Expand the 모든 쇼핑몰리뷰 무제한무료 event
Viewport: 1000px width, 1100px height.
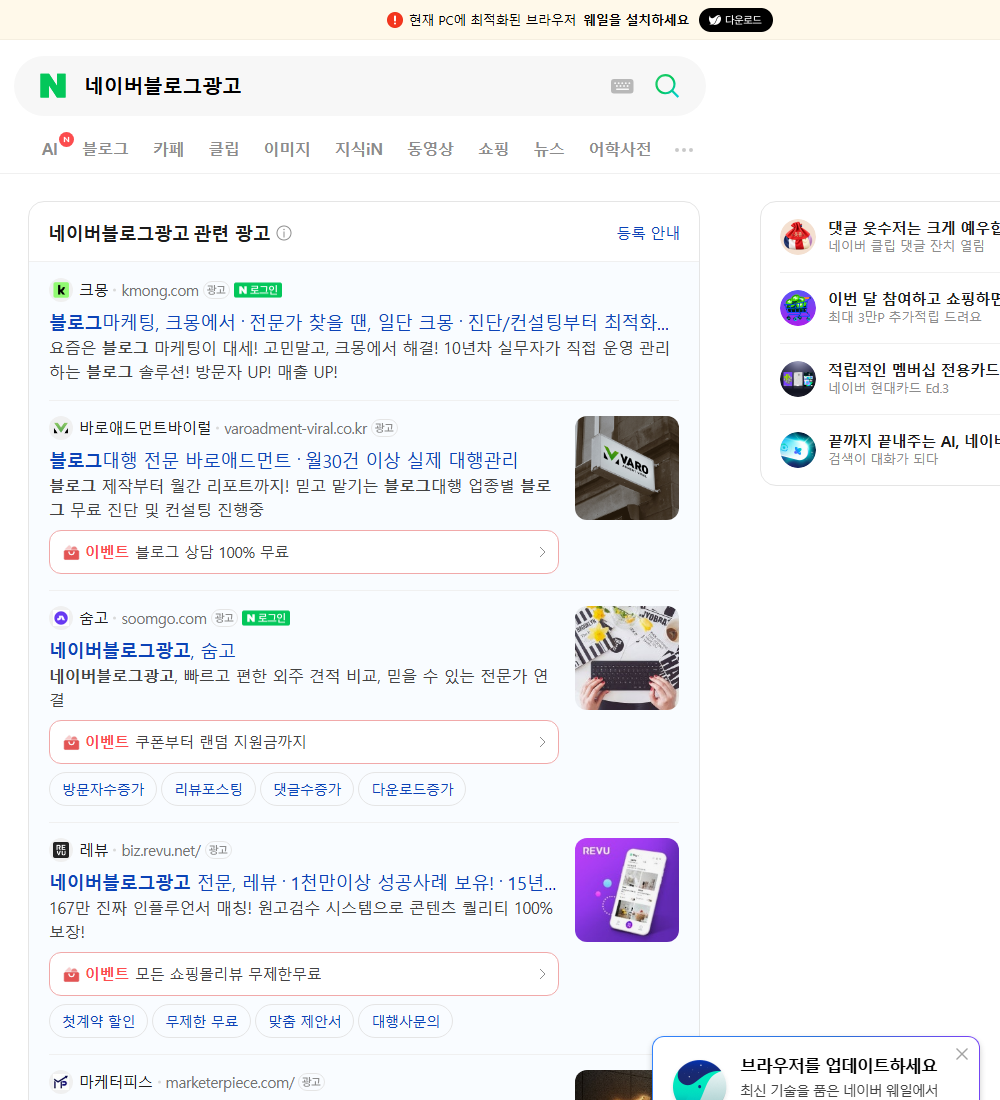(x=304, y=974)
